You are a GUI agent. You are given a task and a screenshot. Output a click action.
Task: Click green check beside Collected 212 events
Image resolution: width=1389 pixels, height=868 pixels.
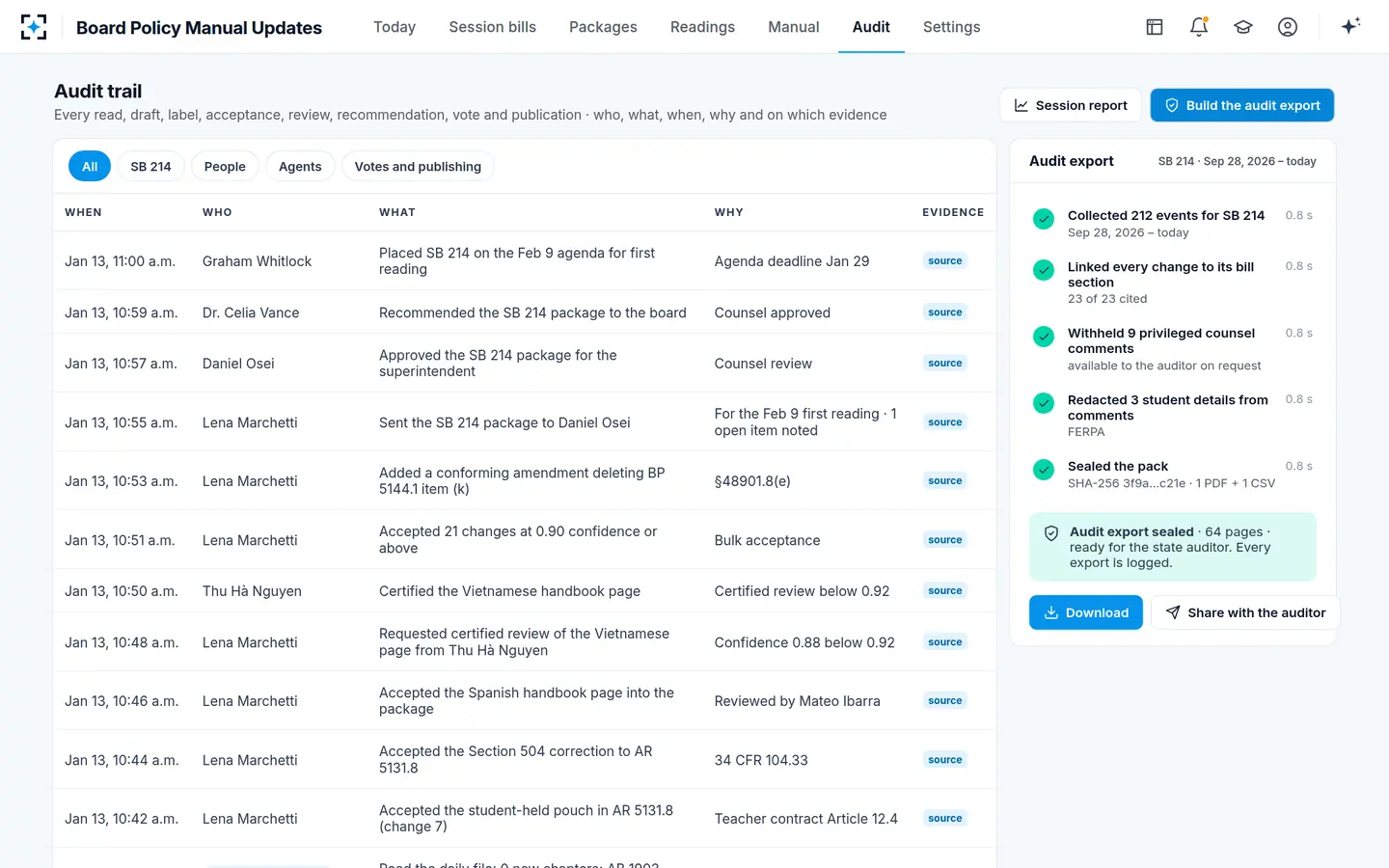point(1044,219)
